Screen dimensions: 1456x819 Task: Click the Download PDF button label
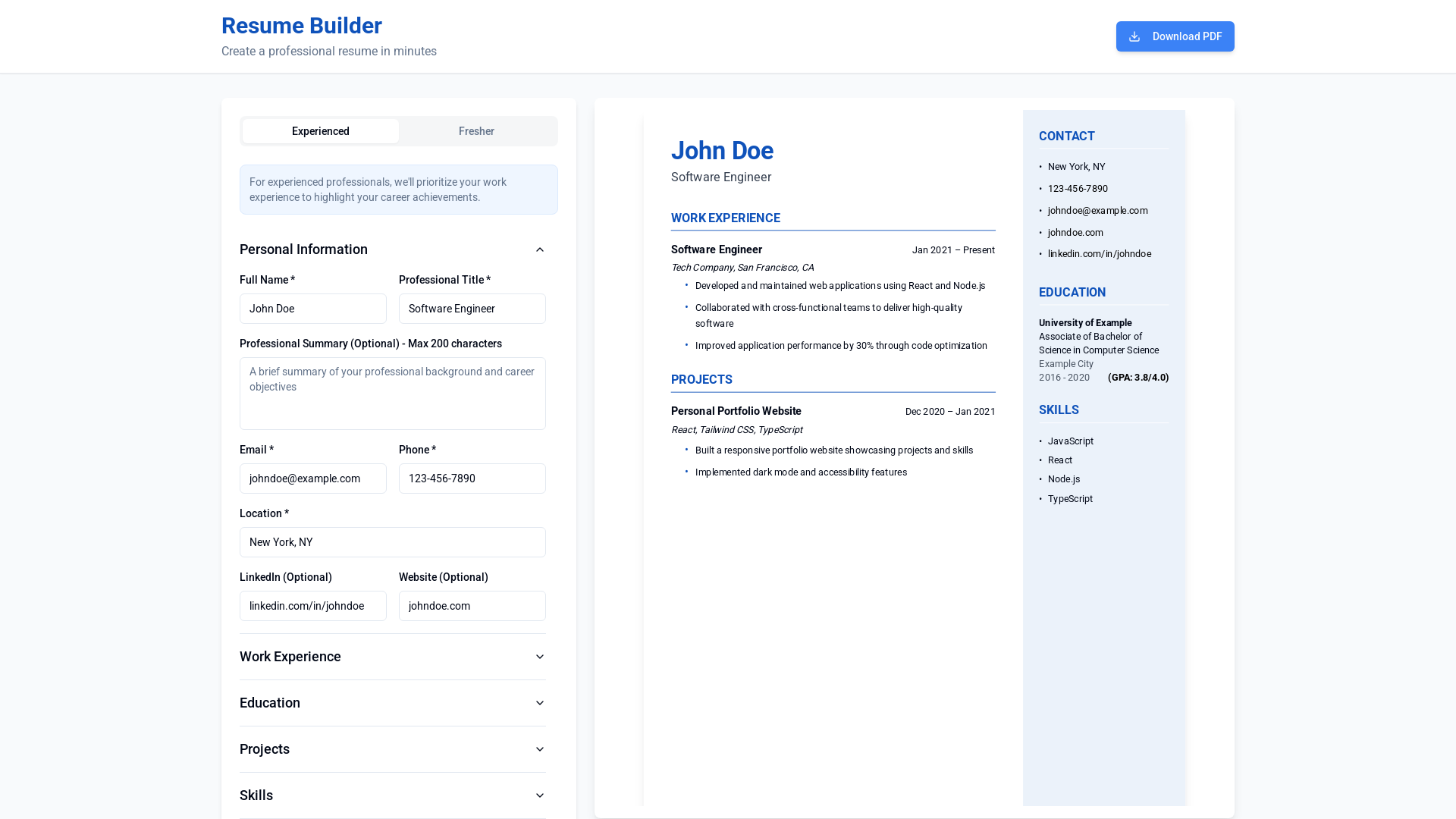point(1187,36)
